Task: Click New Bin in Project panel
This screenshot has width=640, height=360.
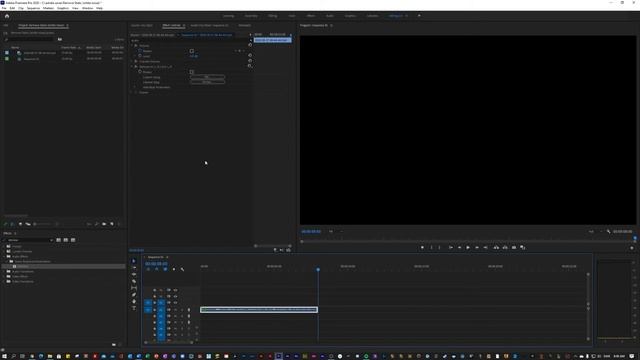Action: click(x=104, y=224)
